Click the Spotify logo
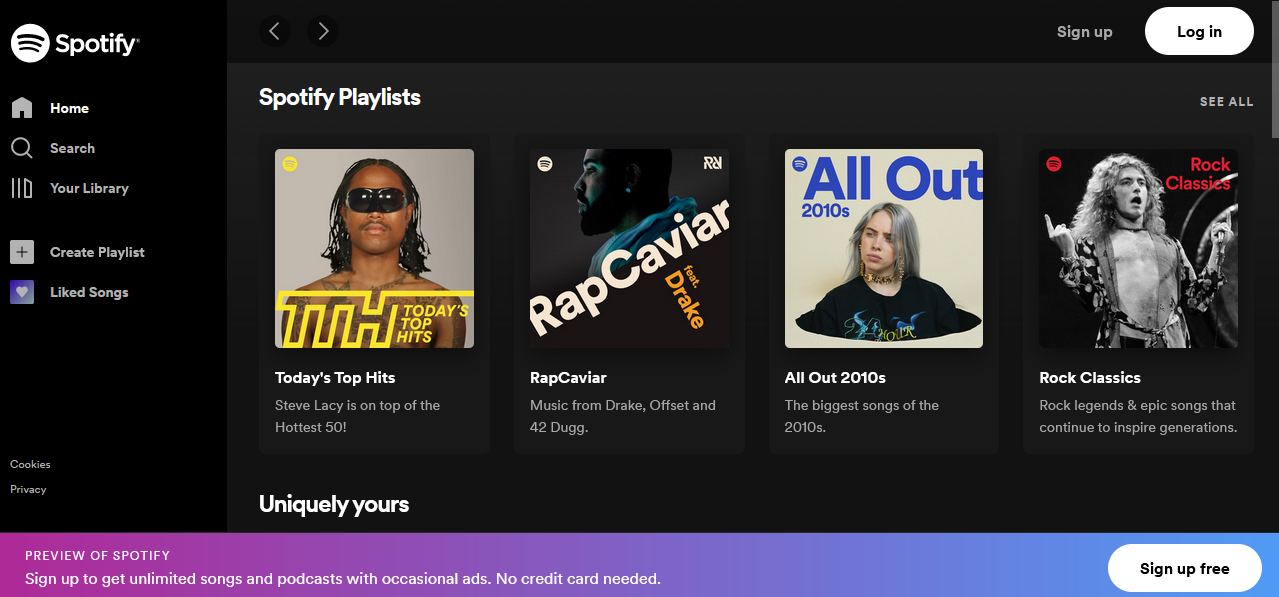This screenshot has height=597, width=1279. pyautogui.click(x=75, y=43)
